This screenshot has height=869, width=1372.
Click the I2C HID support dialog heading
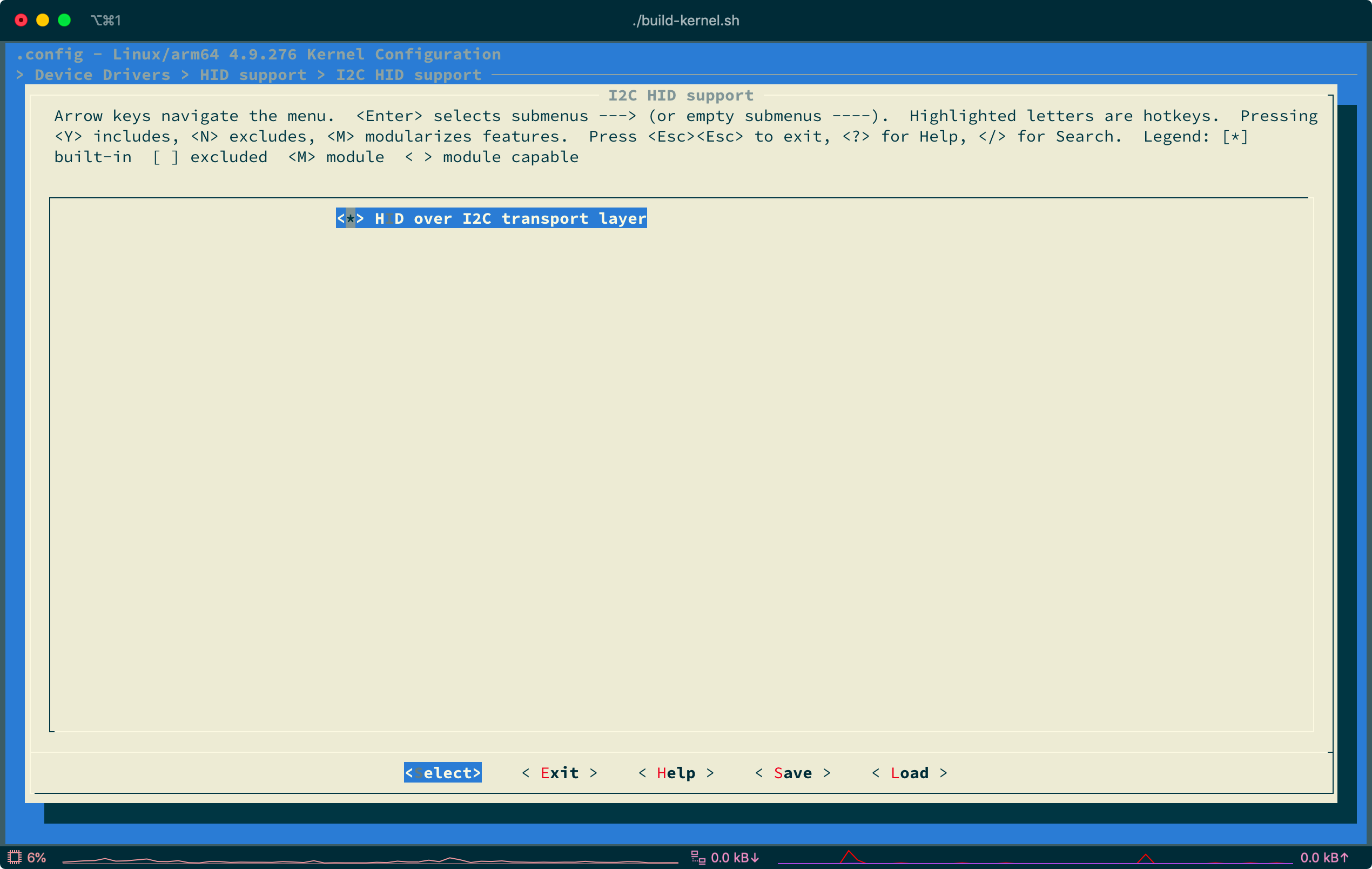pyautogui.click(x=681, y=95)
